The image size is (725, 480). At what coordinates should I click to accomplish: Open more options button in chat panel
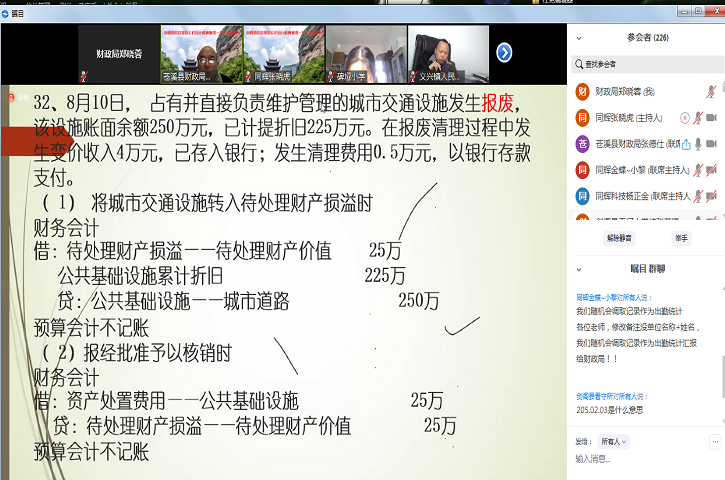coord(714,441)
